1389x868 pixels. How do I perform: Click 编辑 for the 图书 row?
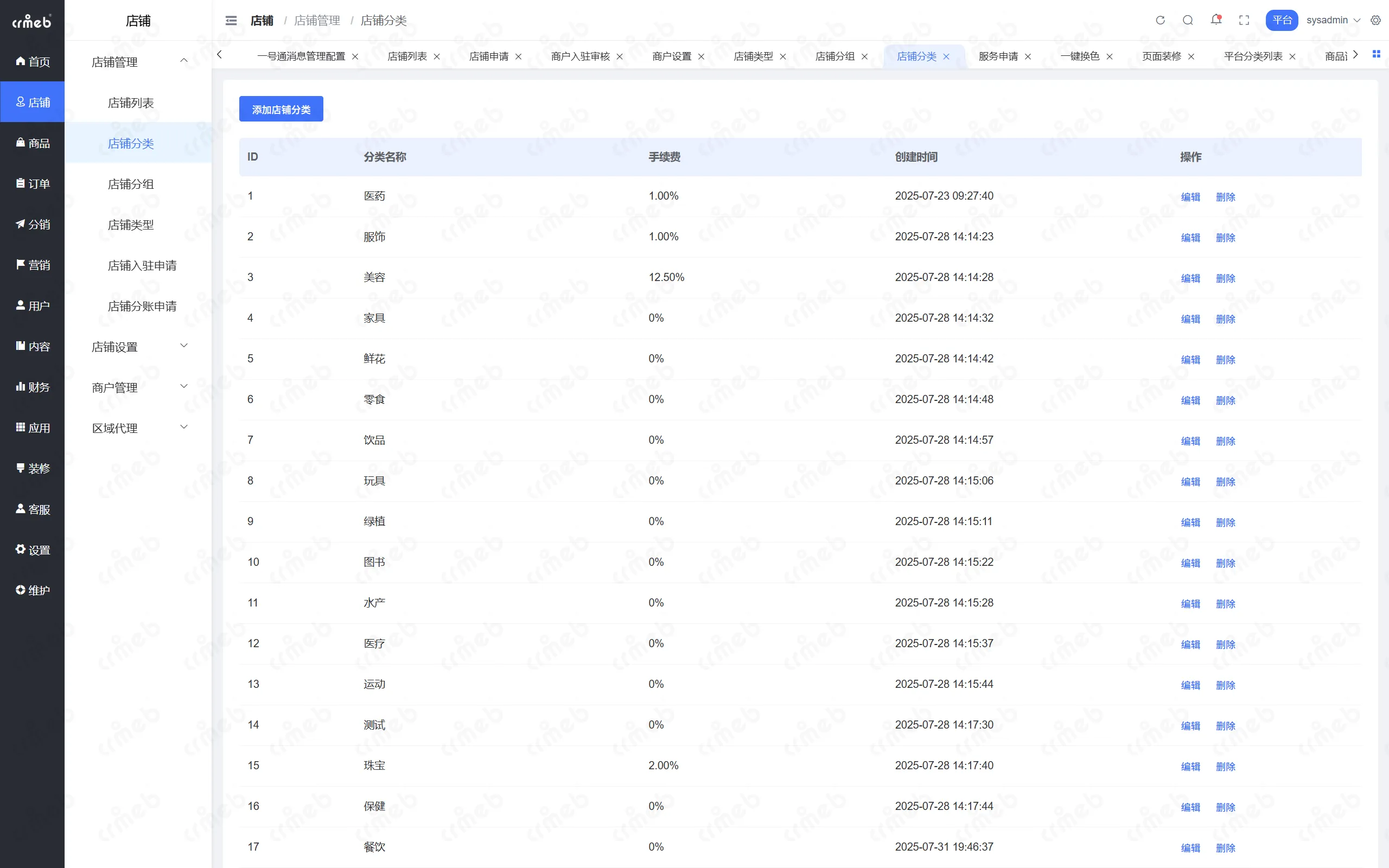1190,563
